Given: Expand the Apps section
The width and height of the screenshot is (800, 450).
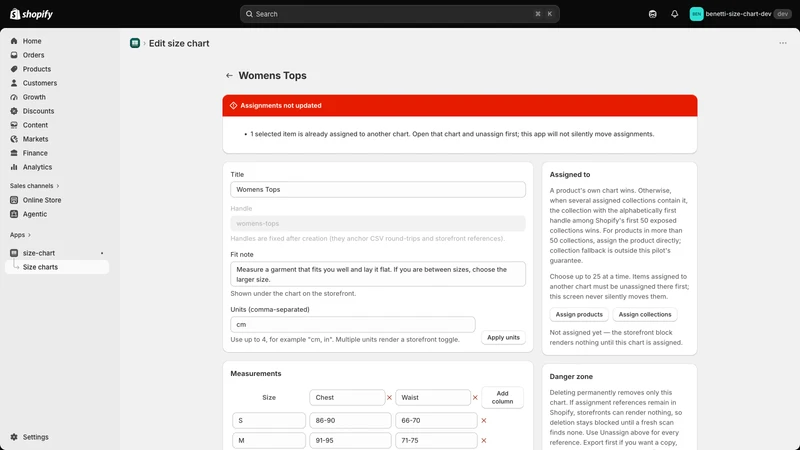Looking at the screenshot, I should tap(20, 235).
